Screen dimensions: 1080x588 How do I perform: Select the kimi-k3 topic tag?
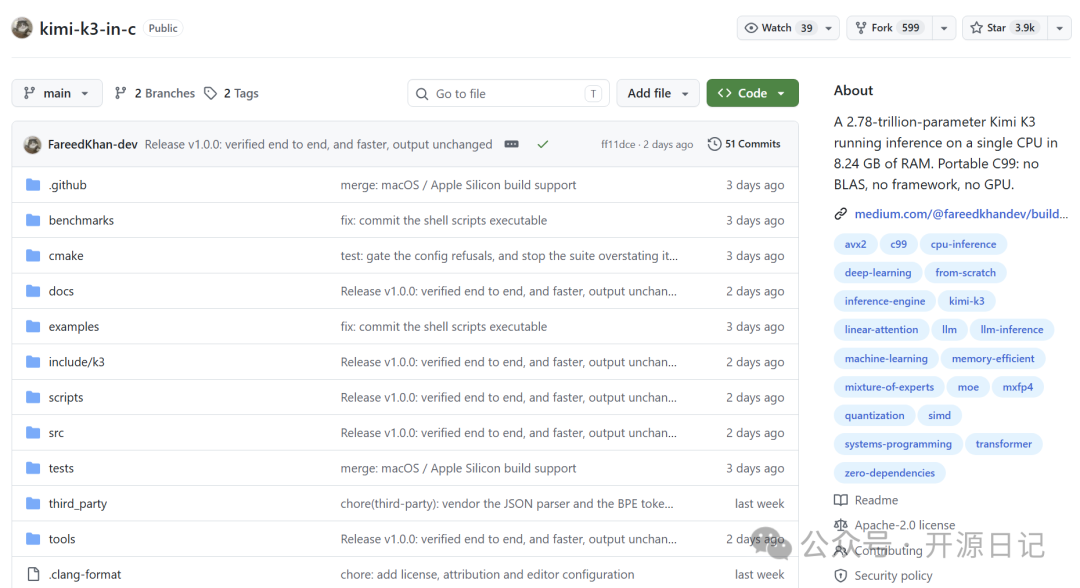[966, 301]
